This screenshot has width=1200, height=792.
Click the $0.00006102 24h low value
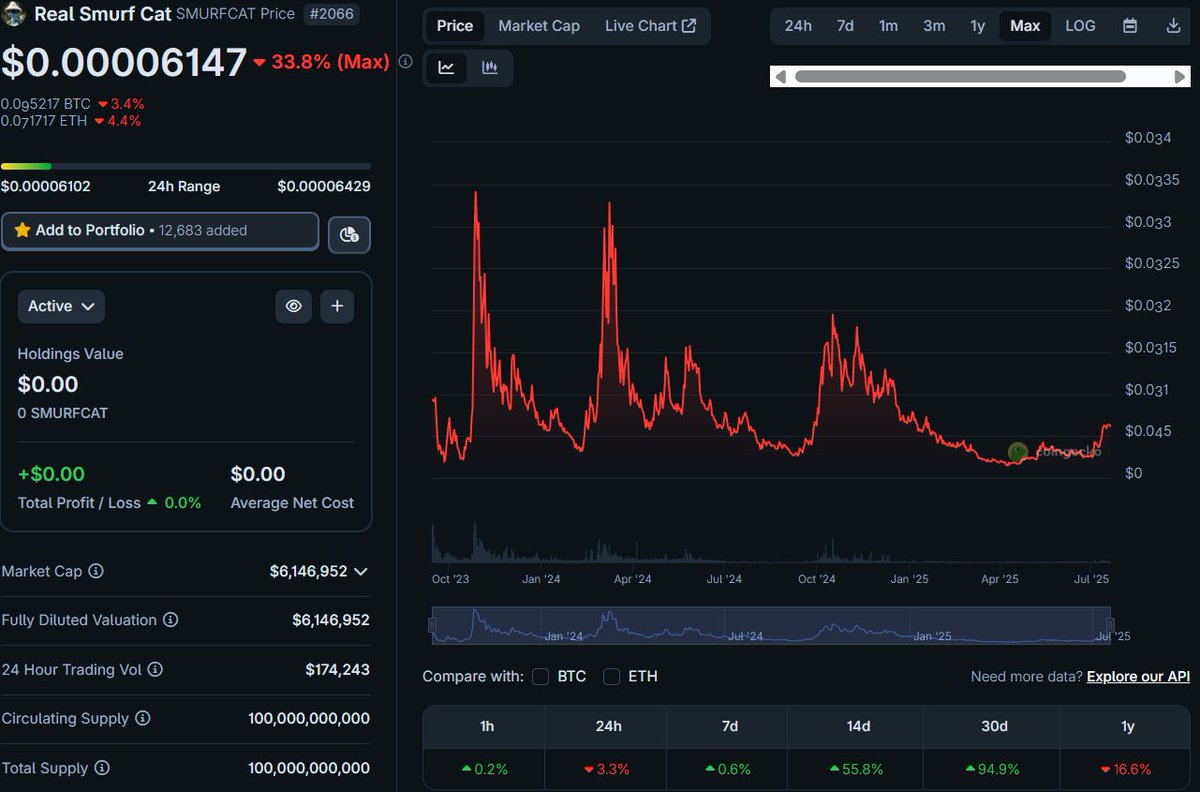tap(46, 186)
